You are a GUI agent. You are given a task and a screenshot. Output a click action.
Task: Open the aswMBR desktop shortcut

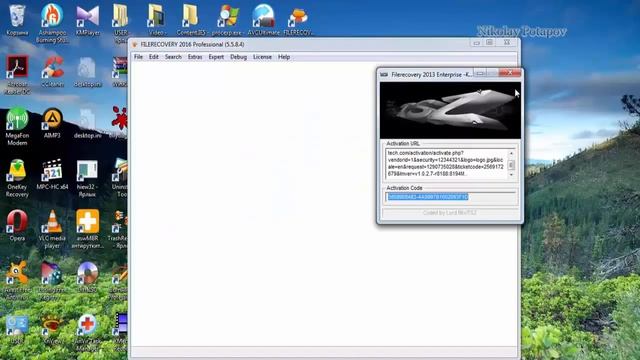pos(87,229)
